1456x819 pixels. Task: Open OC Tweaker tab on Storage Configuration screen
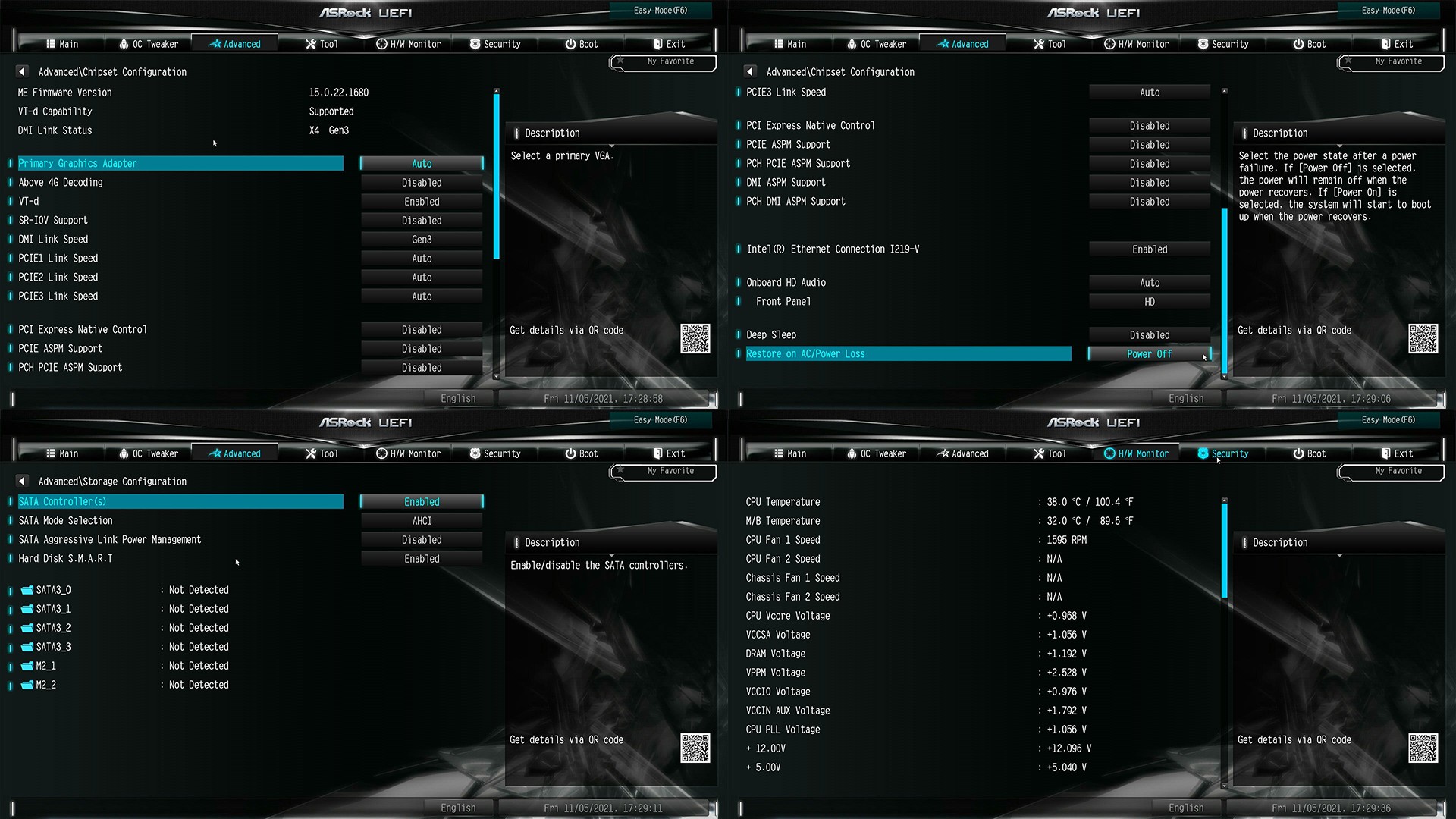click(149, 453)
